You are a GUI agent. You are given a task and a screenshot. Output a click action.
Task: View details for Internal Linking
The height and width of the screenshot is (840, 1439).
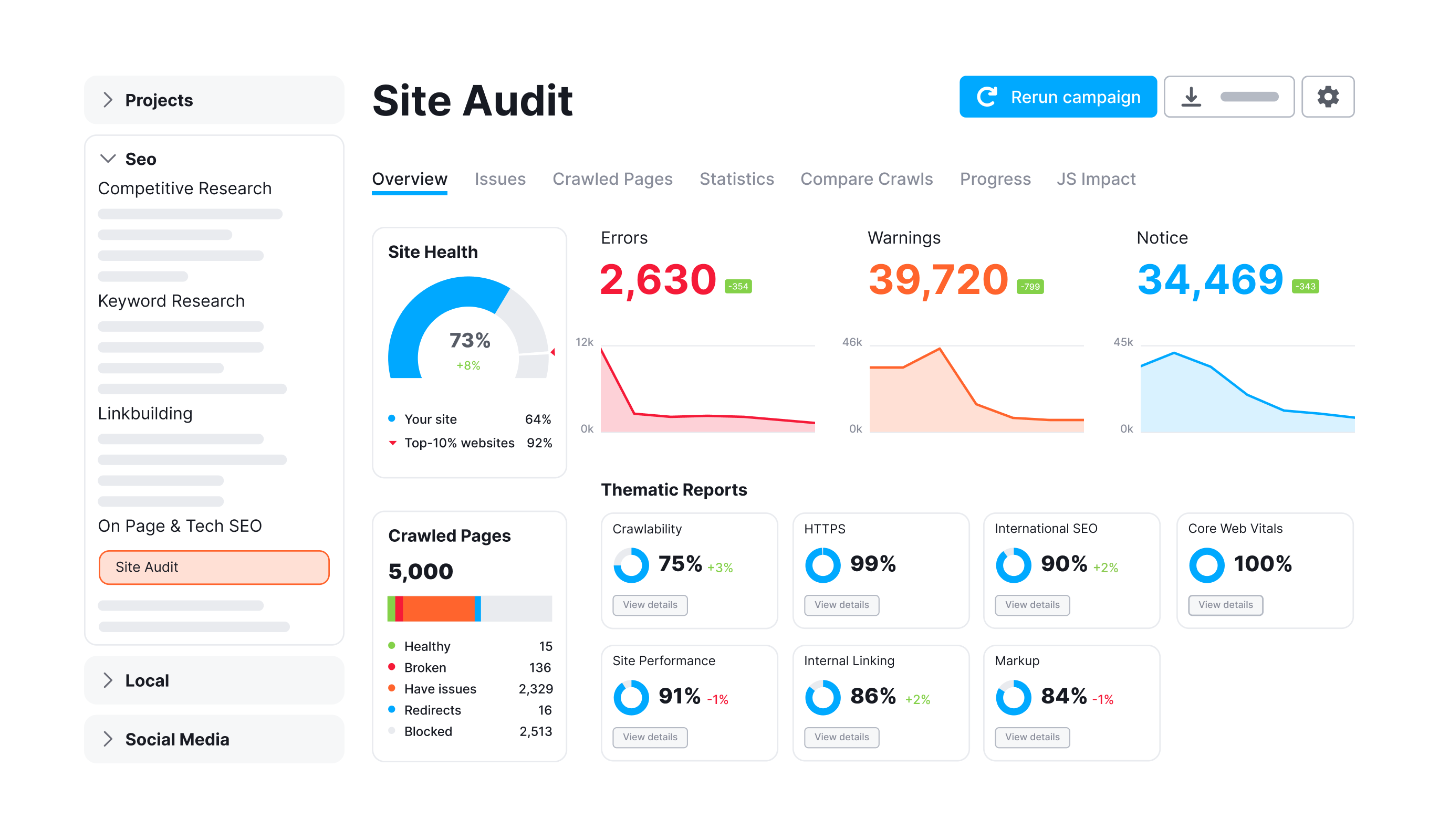841,737
